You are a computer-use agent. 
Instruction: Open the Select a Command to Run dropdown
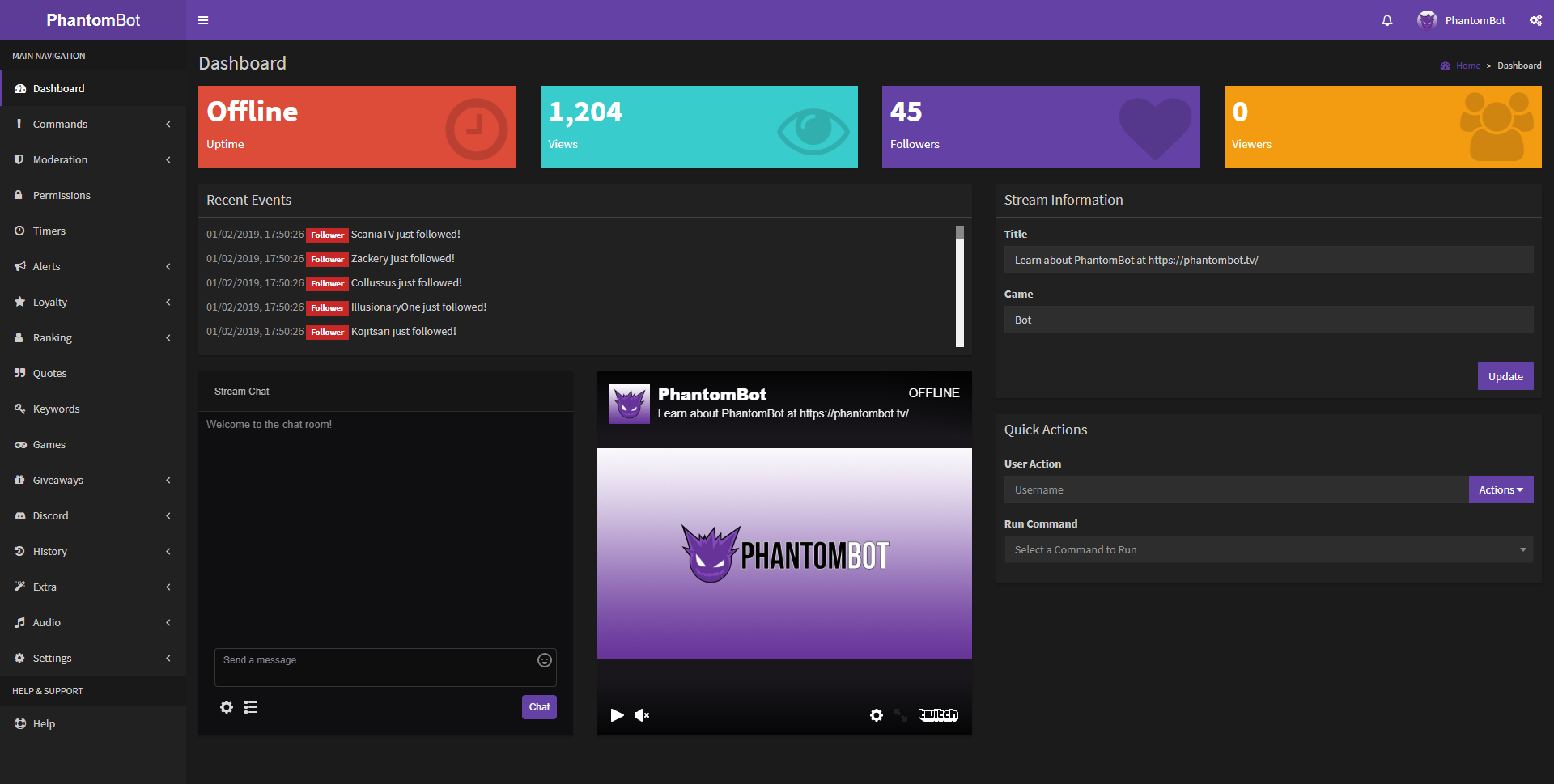tap(1268, 549)
